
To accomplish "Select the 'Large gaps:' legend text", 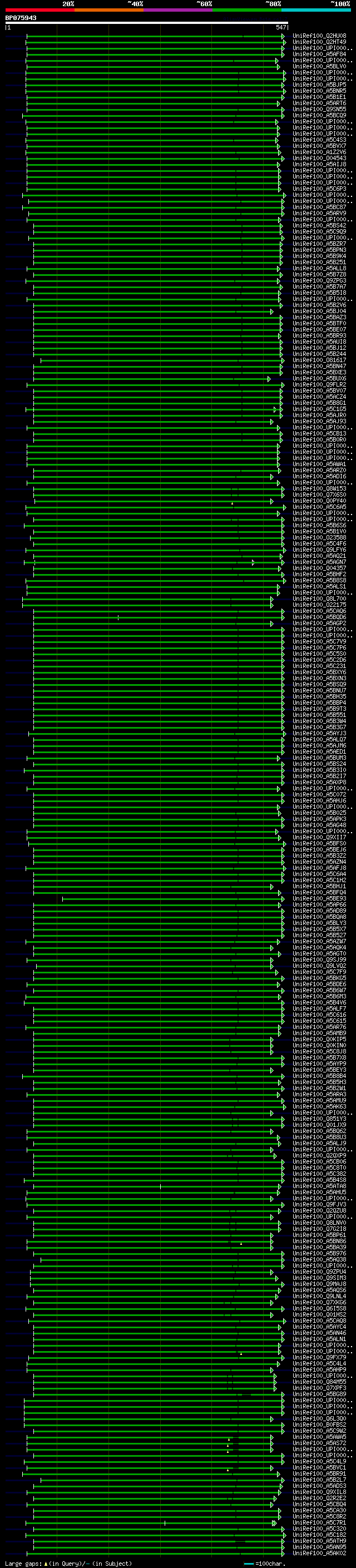I will [x=24, y=1564].
